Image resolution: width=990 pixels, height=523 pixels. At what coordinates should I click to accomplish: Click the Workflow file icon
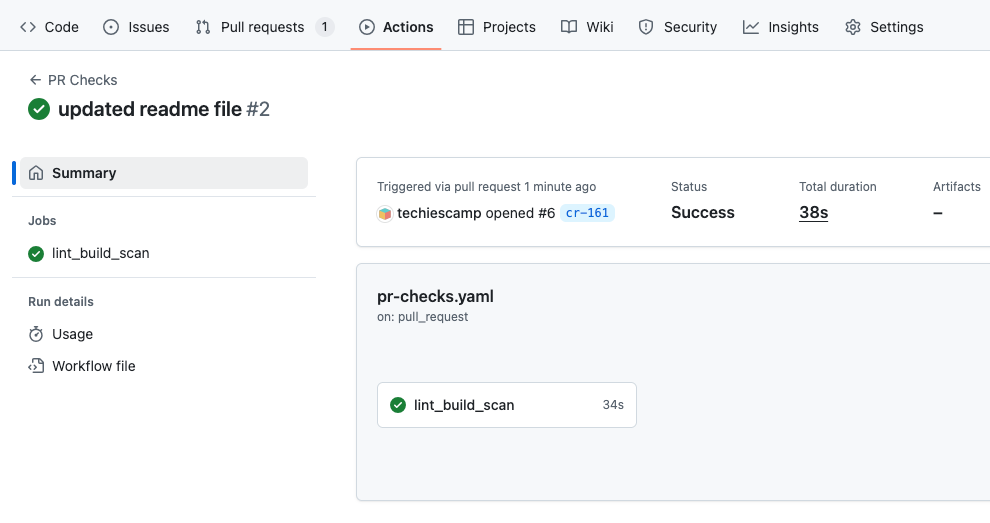(x=36, y=366)
